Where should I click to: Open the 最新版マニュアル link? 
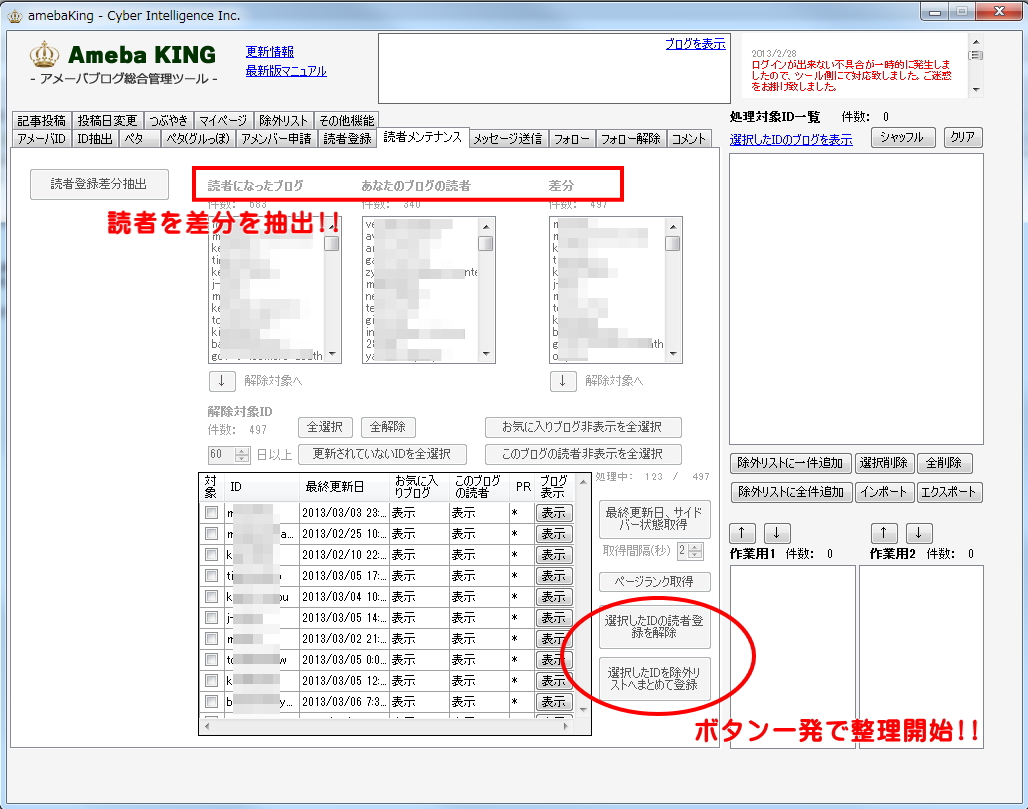pyautogui.click(x=285, y=71)
